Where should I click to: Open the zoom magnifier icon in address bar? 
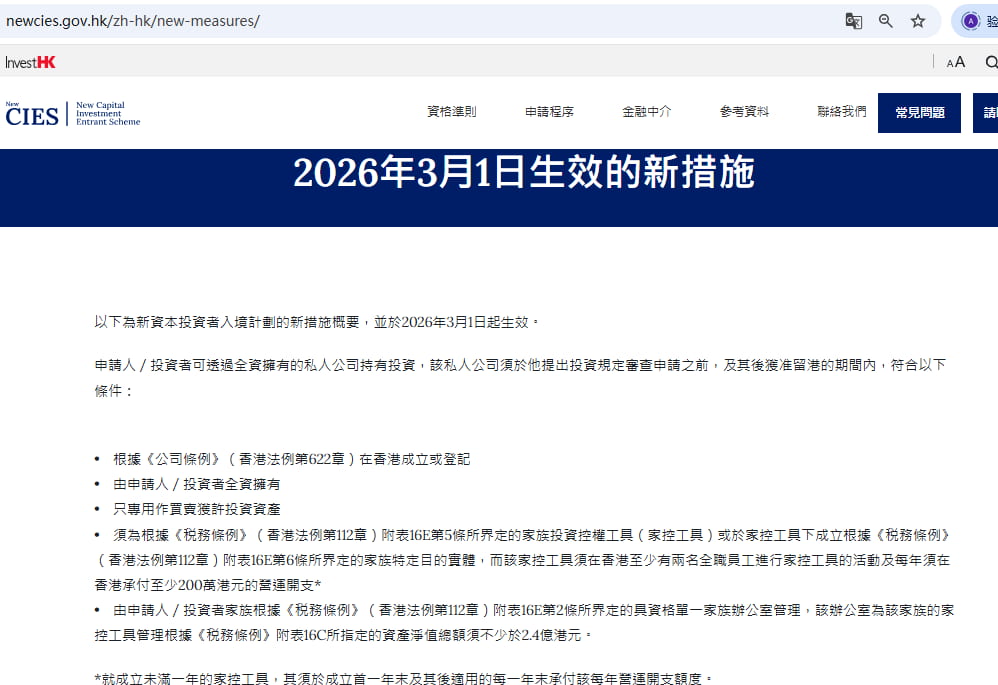[x=885, y=21]
